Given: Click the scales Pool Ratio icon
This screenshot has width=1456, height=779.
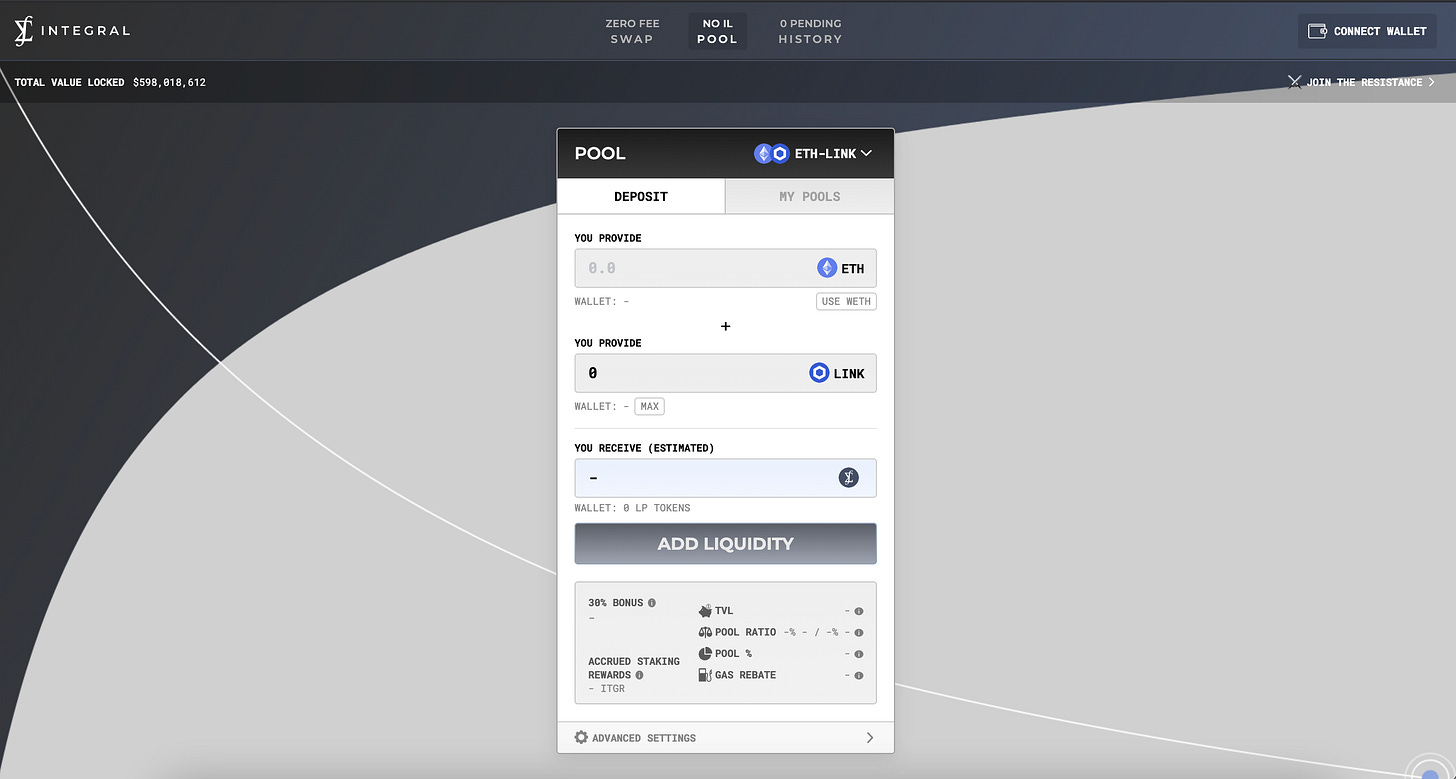Looking at the screenshot, I should tap(705, 632).
